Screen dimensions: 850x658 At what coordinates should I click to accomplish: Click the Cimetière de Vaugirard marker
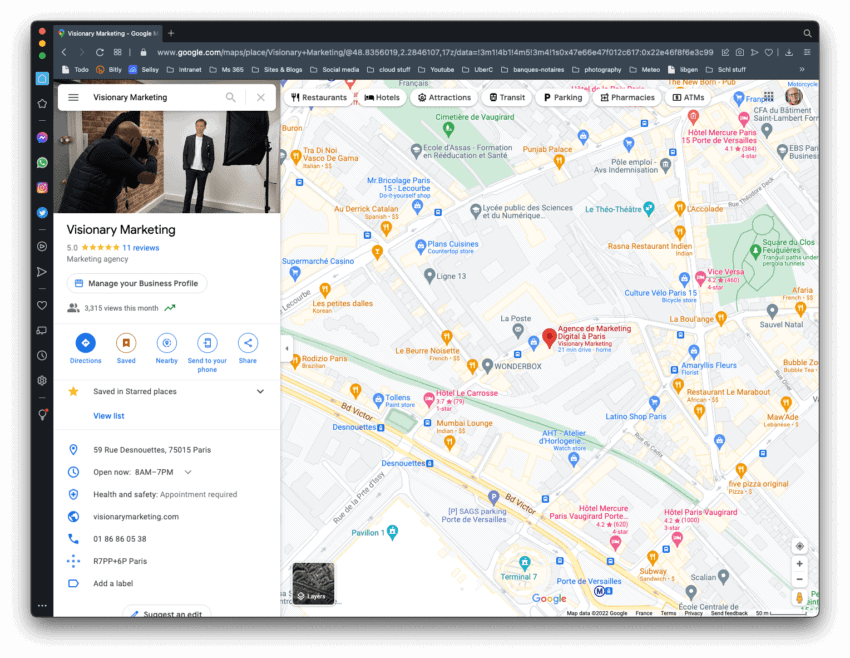tap(448, 129)
